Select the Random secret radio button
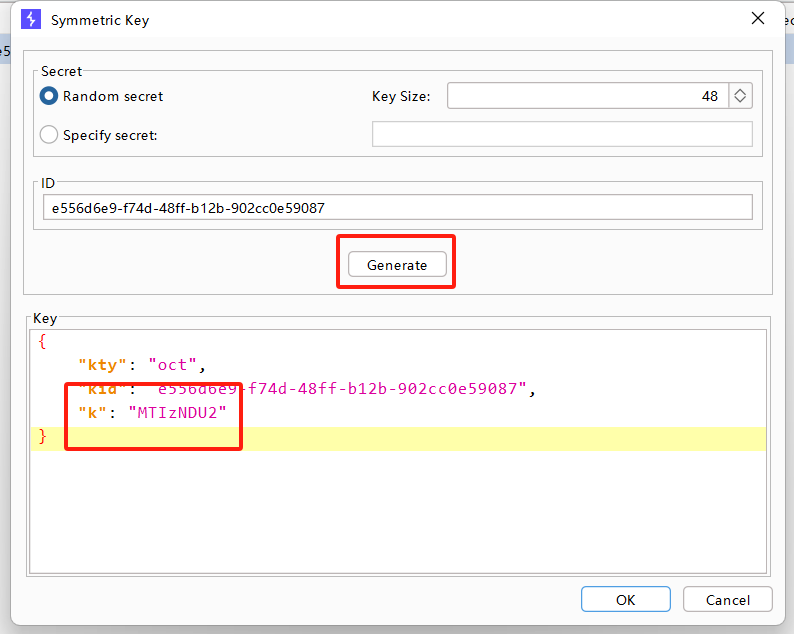Image resolution: width=794 pixels, height=634 pixels. tap(49, 96)
